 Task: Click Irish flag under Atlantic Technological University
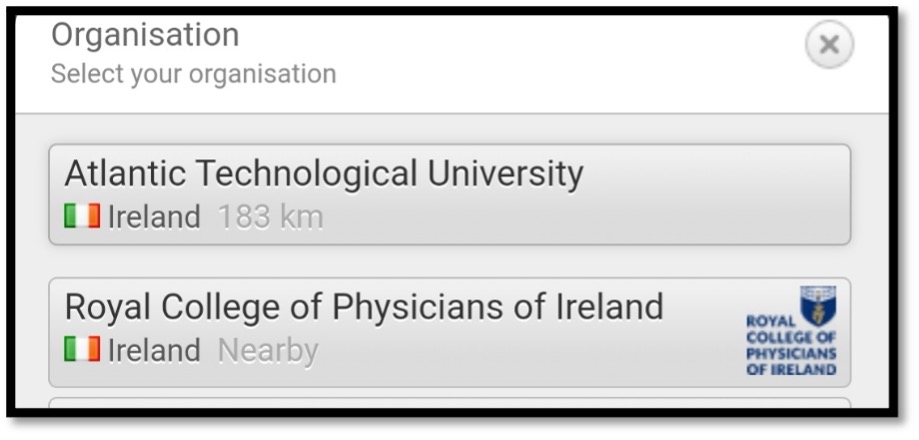click(82, 217)
